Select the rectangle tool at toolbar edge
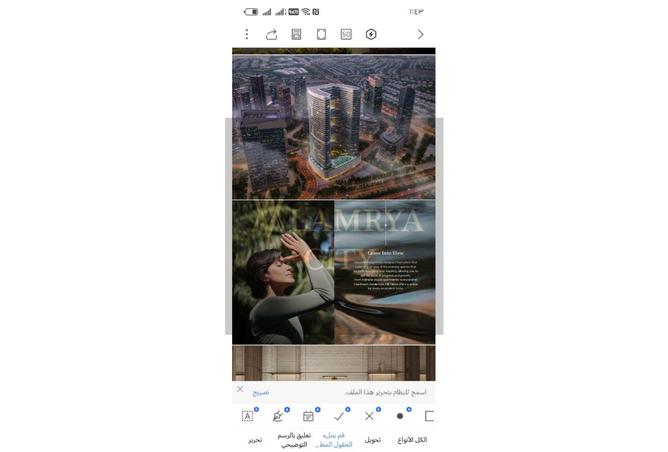 [429, 416]
